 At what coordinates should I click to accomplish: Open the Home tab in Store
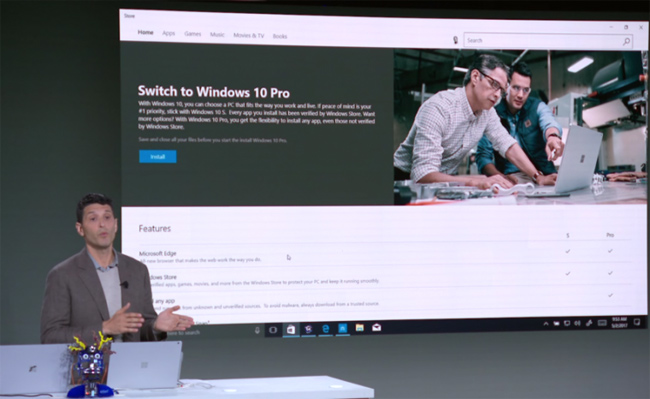pyautogui.click(x=146, y=32)
